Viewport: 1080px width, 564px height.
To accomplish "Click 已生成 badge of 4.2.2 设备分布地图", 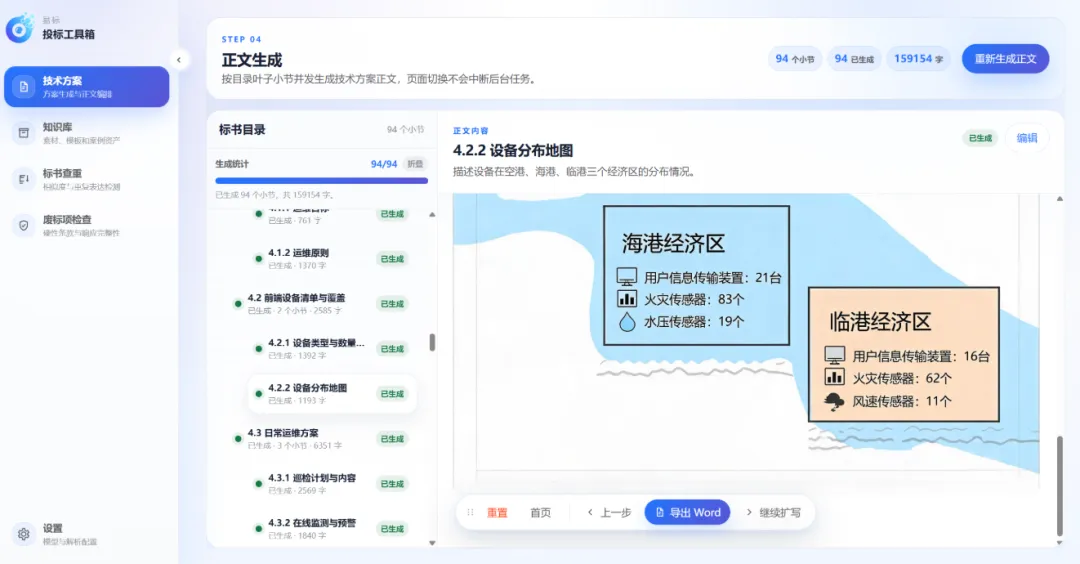I will (393, 394).
